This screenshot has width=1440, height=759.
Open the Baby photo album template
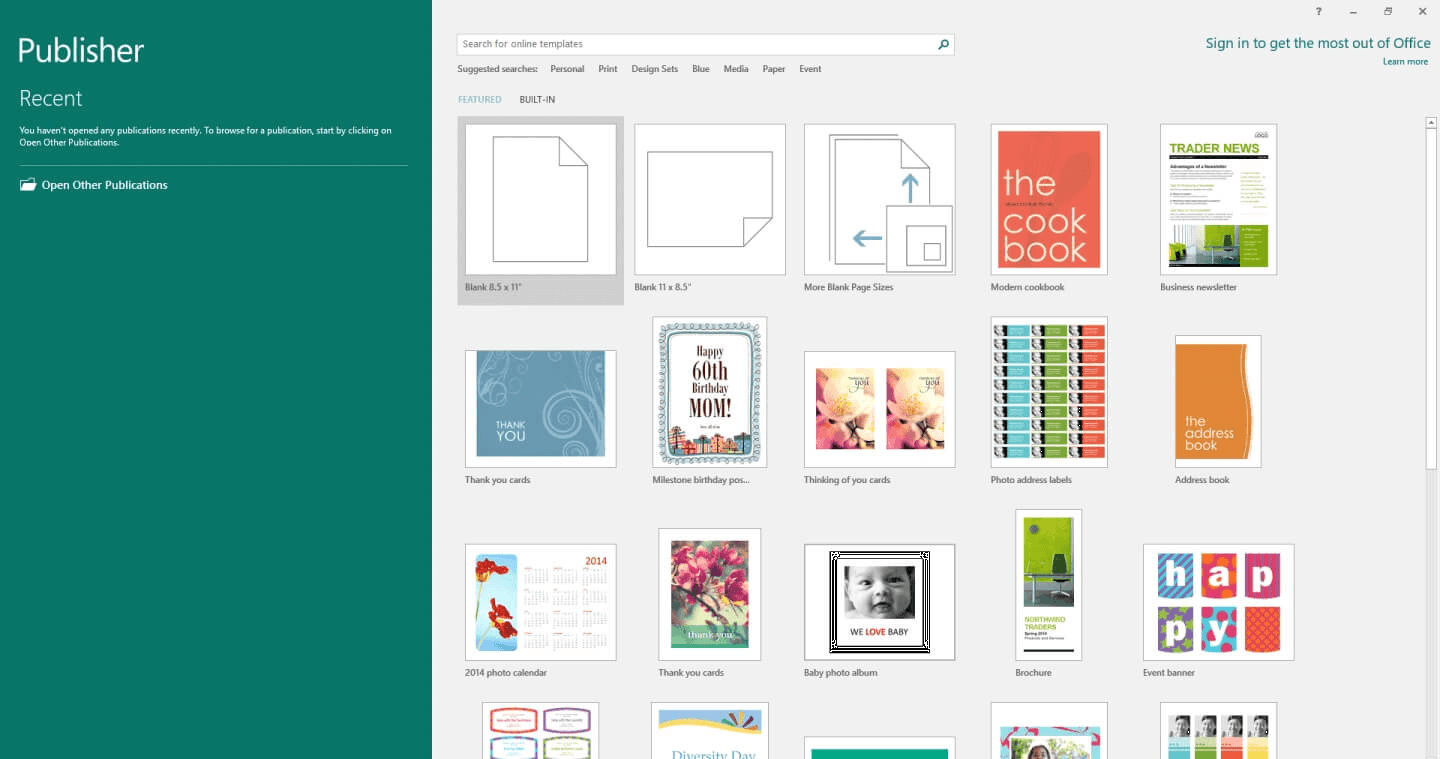pos(879,601)
